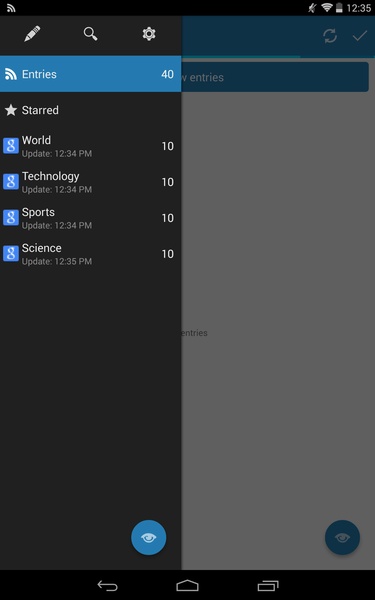Tap the muted sound status icon
The image size is (375, 600).
[x=313, y=8]
